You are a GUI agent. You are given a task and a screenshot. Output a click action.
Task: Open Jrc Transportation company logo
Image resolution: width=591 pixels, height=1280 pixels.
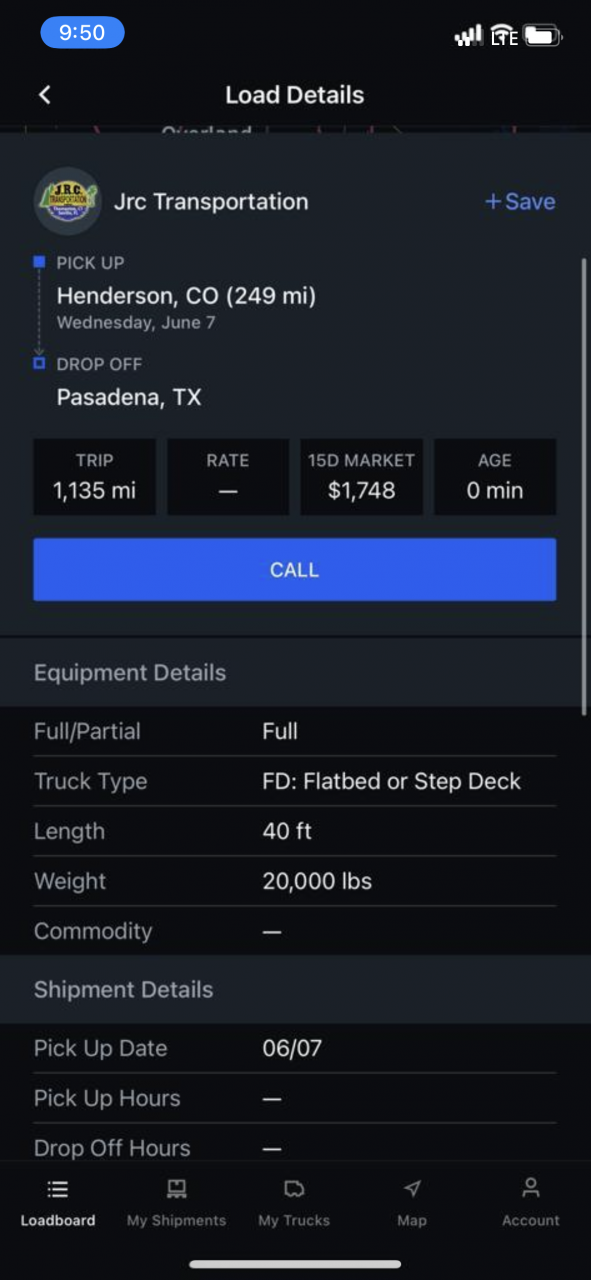coord(67,201)
